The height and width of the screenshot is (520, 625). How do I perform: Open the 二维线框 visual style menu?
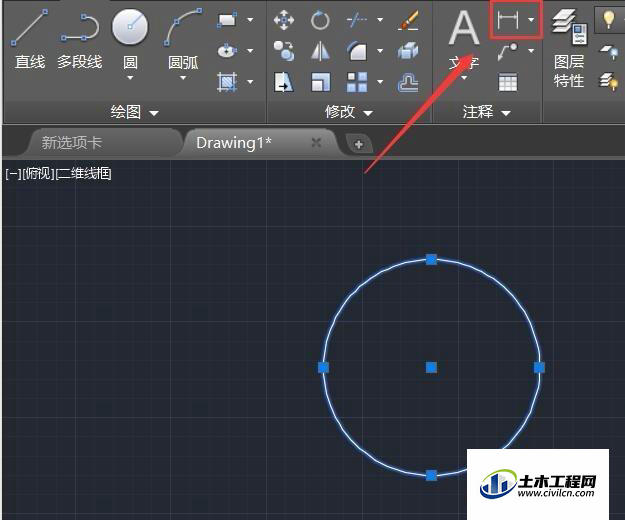84,174
